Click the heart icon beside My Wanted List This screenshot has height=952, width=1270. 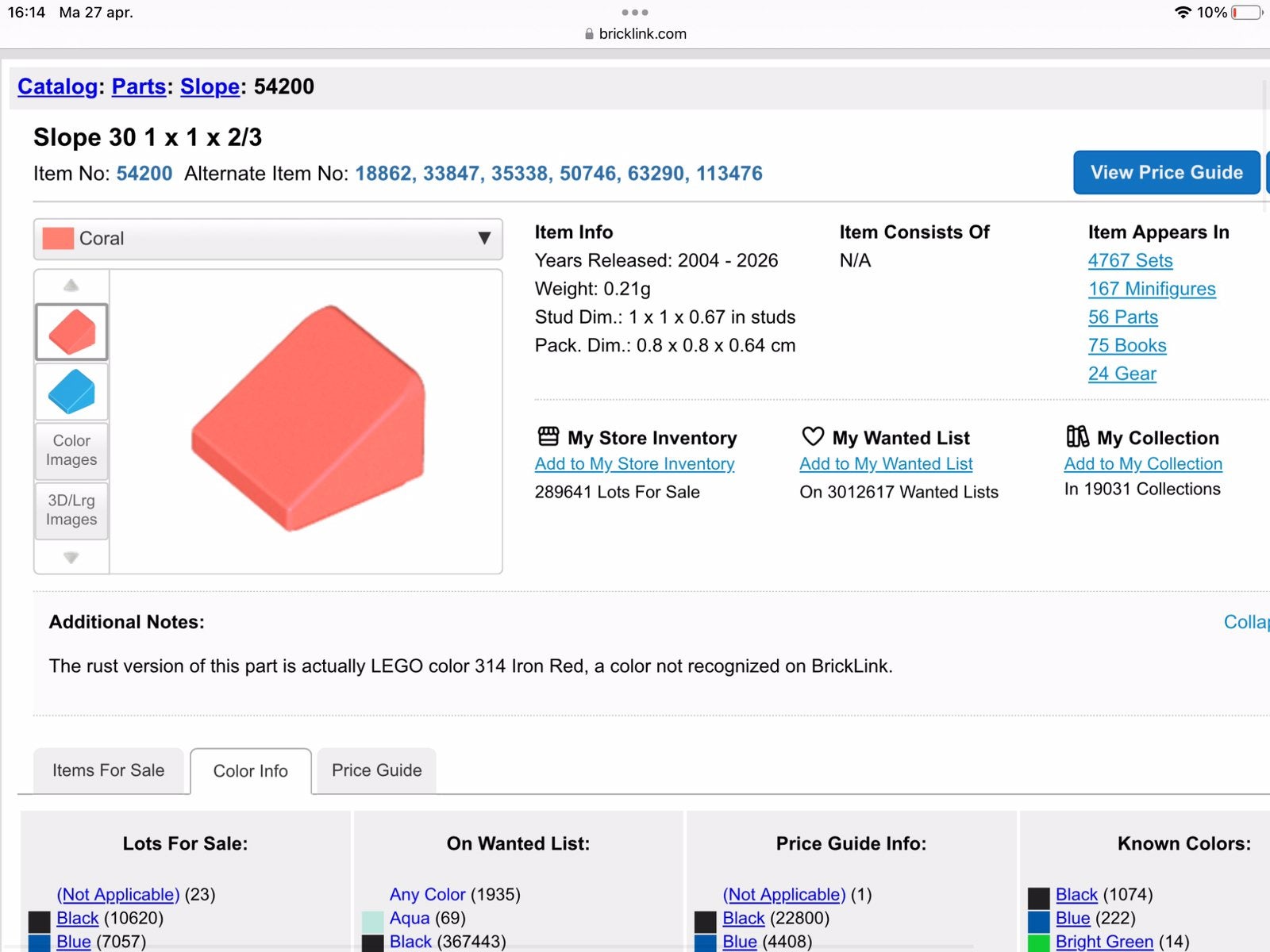[x=813, y=436]
